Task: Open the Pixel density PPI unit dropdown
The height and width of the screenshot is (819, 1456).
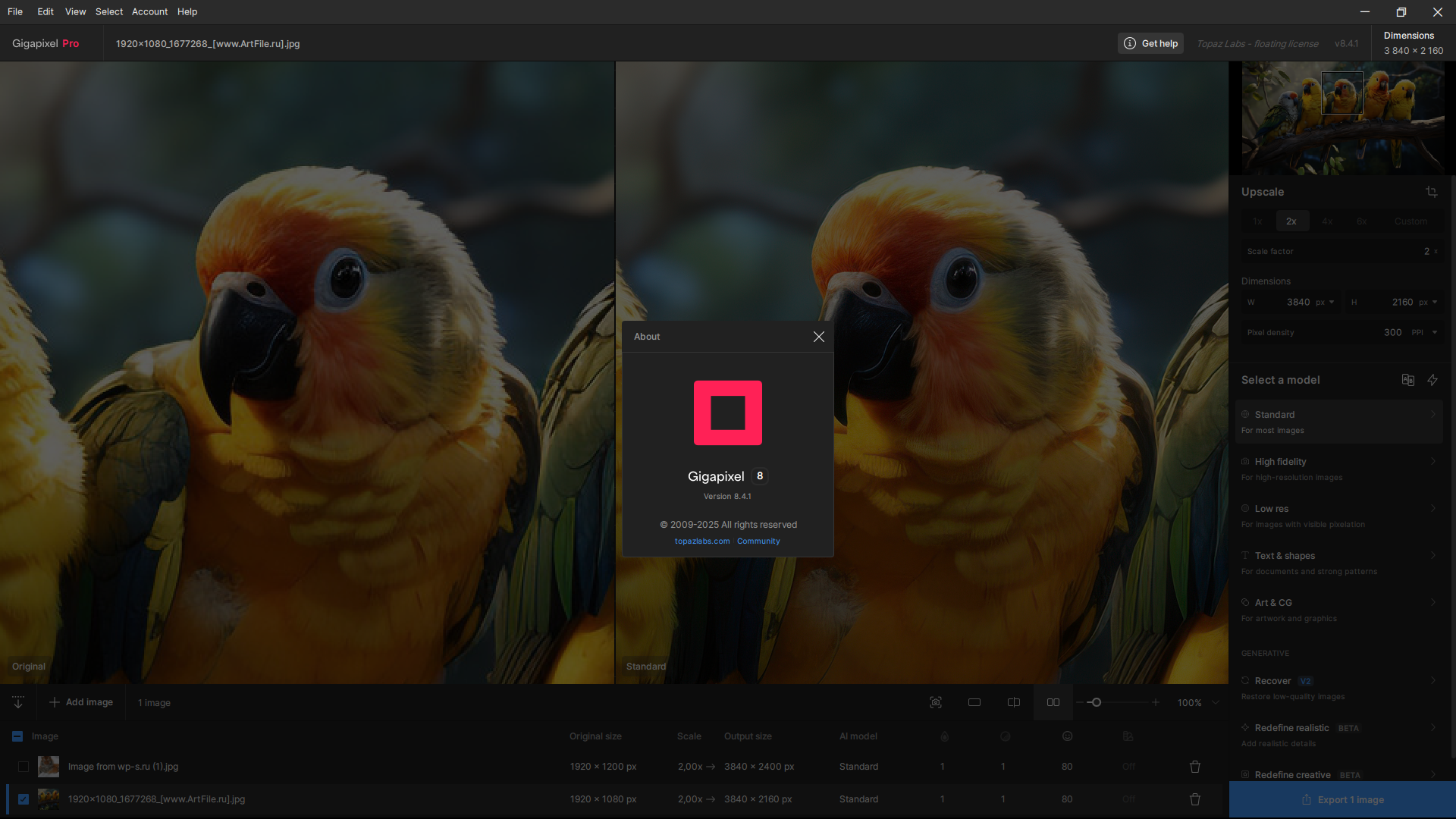Action: [1424, 332]
